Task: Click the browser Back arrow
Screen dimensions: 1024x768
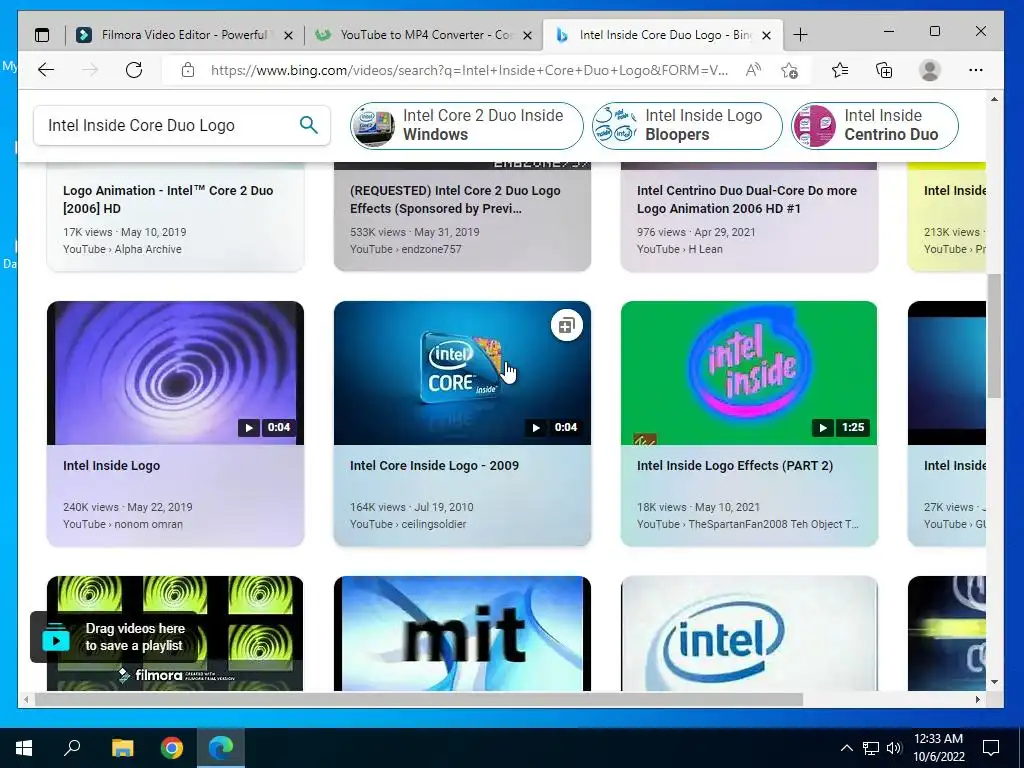Action: 46,70
